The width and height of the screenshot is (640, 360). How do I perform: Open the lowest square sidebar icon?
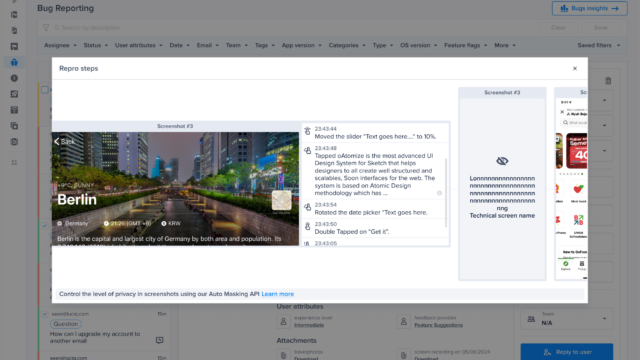pos(14,142)
